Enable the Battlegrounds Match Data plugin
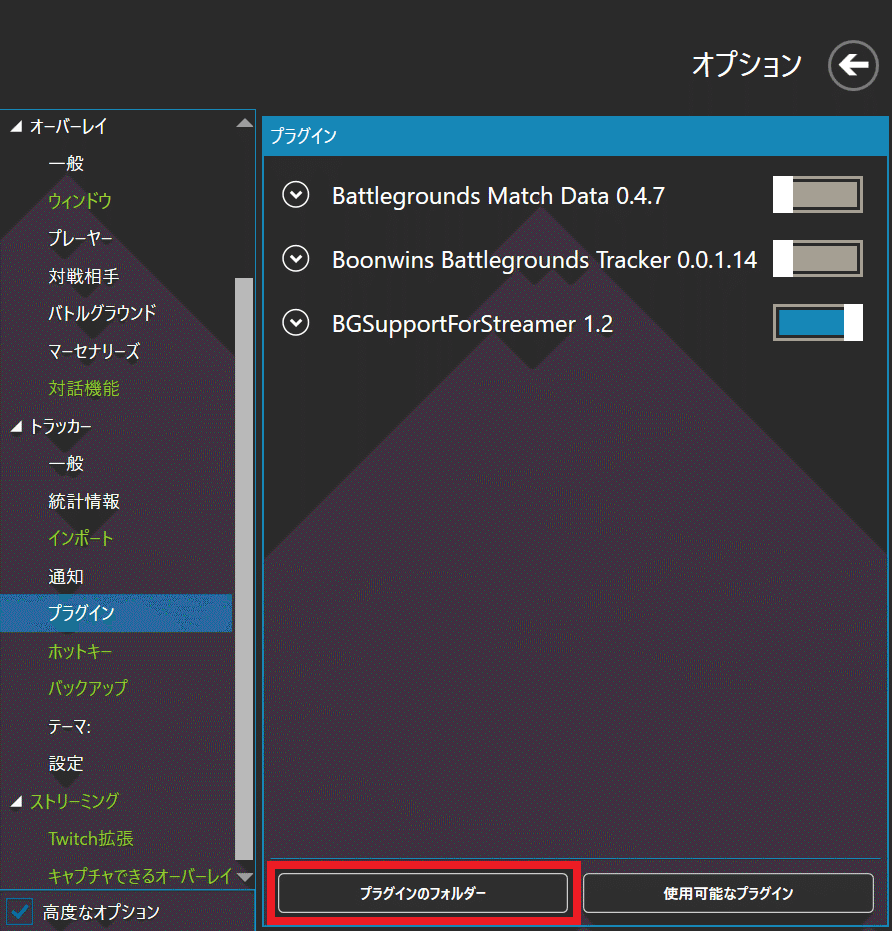892x931 pixels. (817, 195)
